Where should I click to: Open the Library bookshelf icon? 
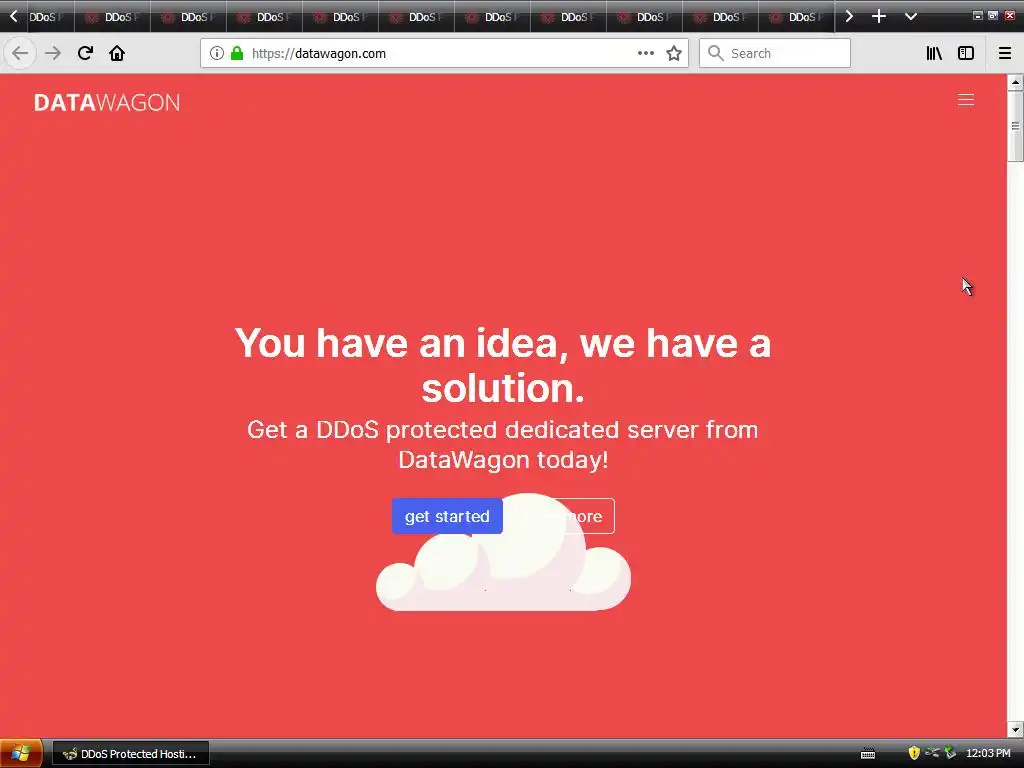point(934,53)
